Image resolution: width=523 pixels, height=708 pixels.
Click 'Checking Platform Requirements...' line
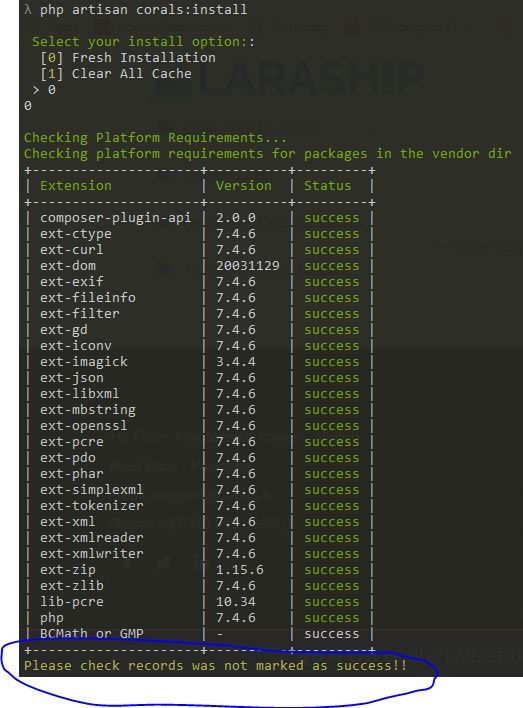pyautogui.click(x=155, y=138)
